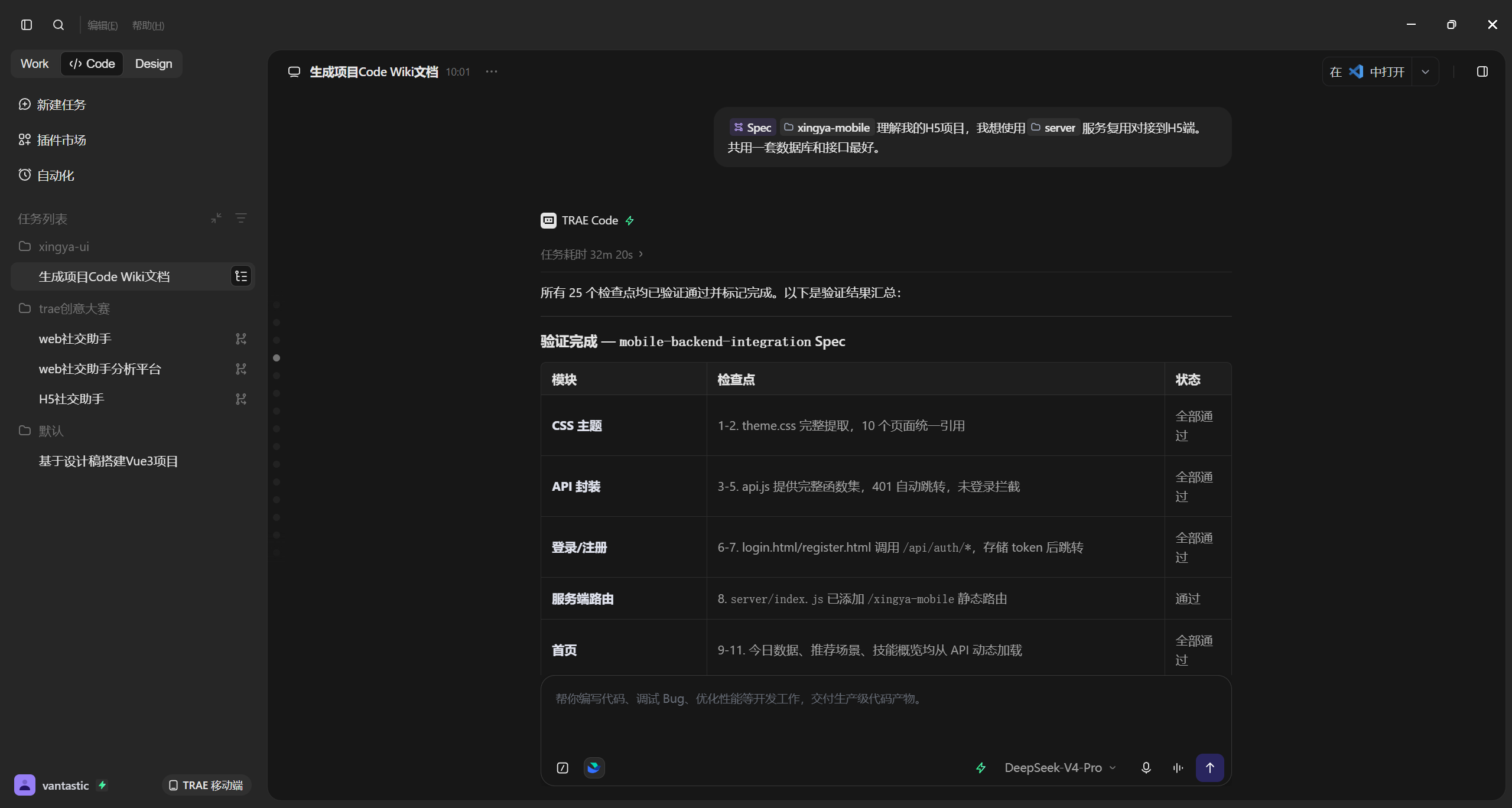The height and width of the screenshot is (808, 1512).
Task: Collapse the trae创意大赛 folder group
Action: (x=133, y=309)
